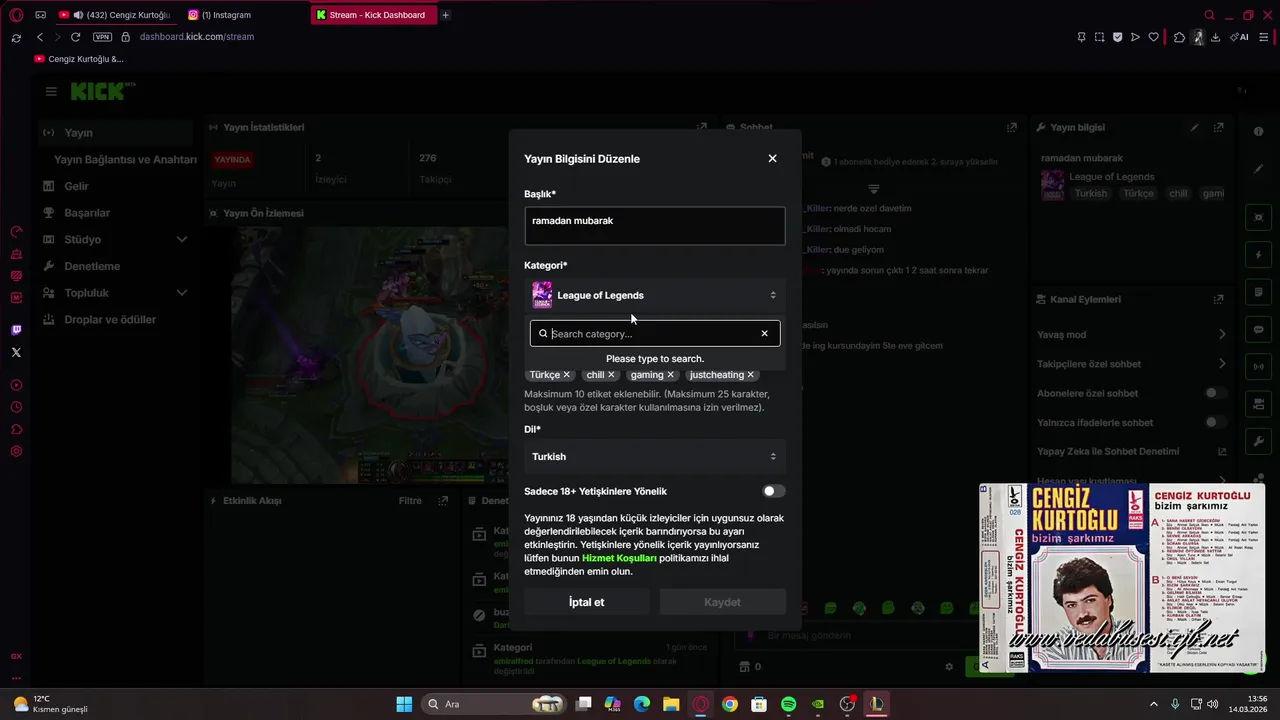Open Opera easy setup menu
Image resolution: width=1280 pixels, height=720 pixels.
1266,37
